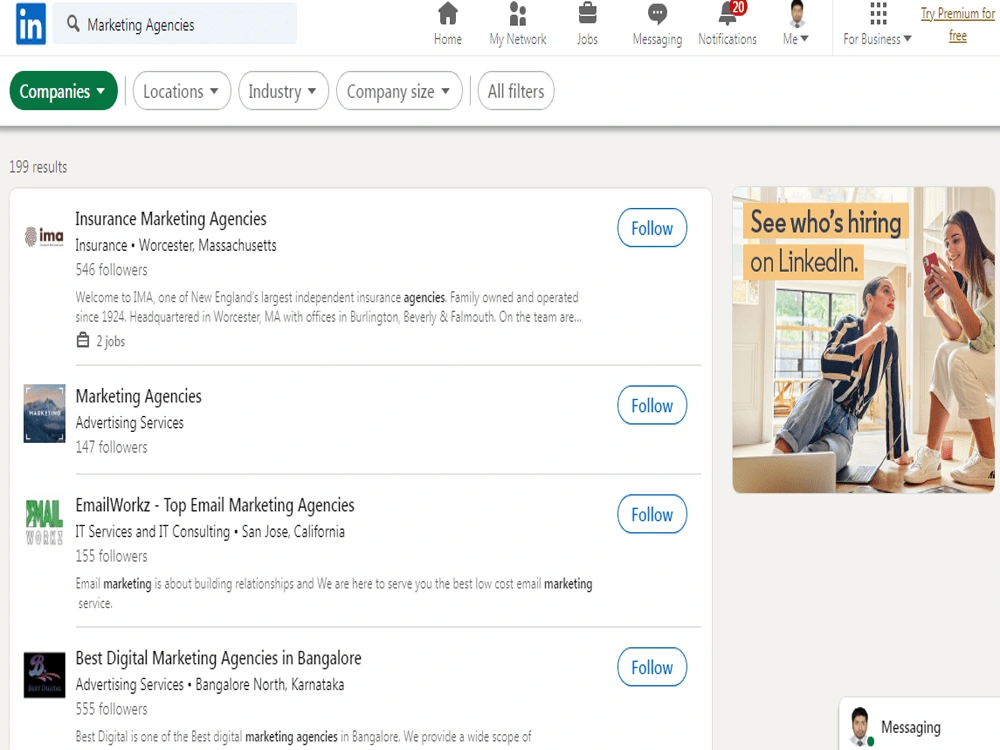Click the 2 jobs text

[111, 341]
